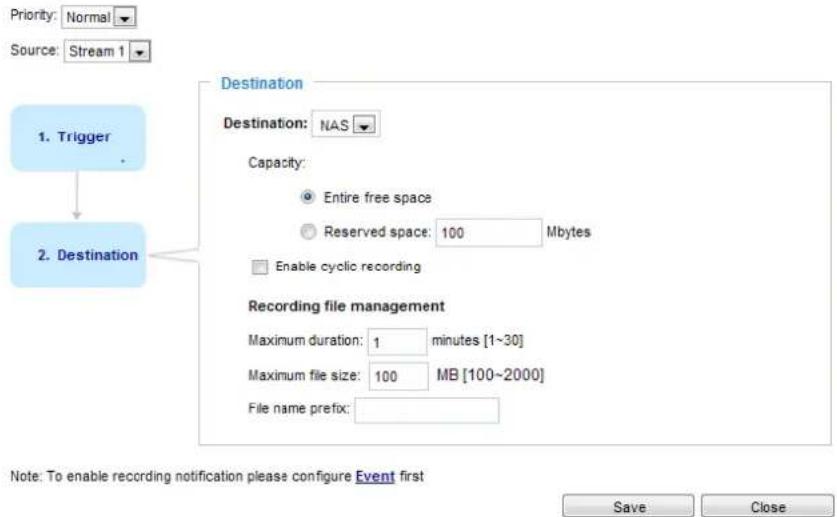The height and width of the screenshot is (517, 837).
Task: Click the Enable cyclic recording label
Action: pyautogui.click(x=348, y=266)
